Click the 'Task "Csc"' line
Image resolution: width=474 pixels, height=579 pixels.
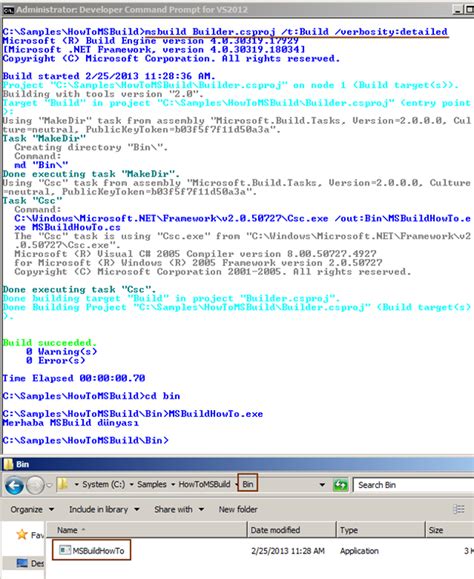[x=32, y=201]
